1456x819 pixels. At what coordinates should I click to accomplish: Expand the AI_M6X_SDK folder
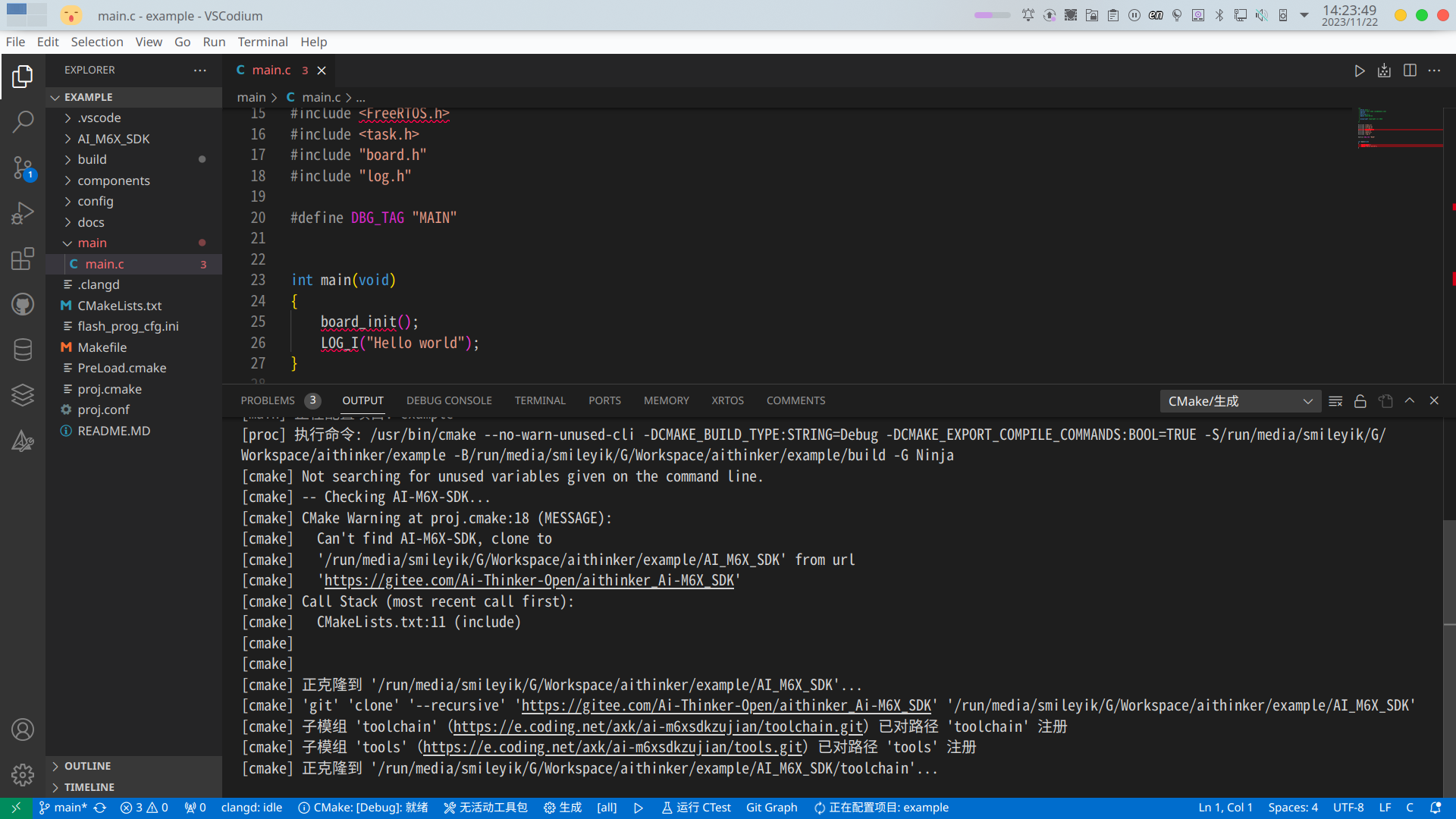(x=133, y=139)
